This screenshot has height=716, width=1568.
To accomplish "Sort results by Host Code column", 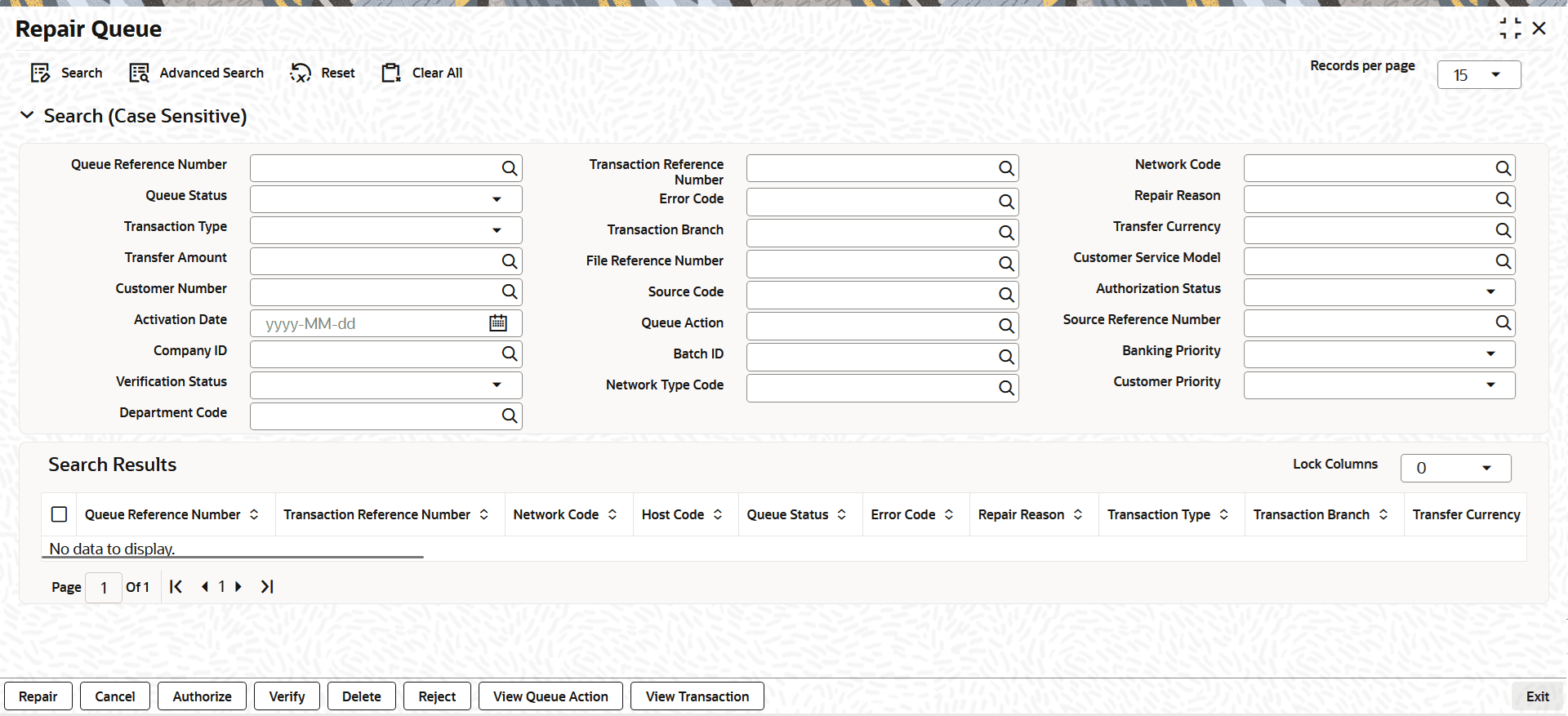I will (717, 515).
